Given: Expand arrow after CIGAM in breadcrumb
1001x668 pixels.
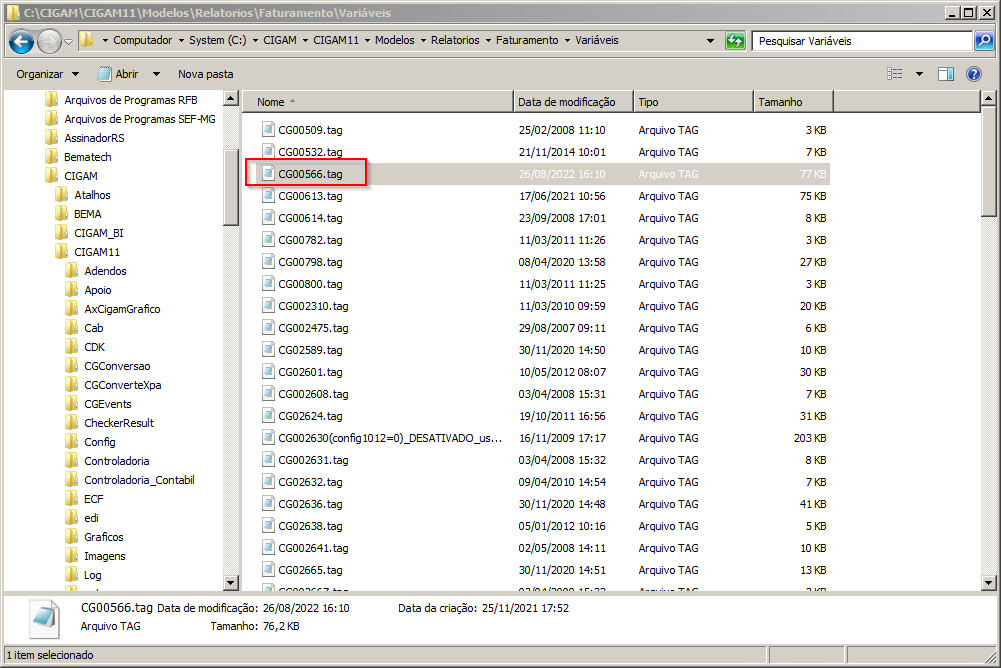Looking at the screenshot, I should coord(305,40).
